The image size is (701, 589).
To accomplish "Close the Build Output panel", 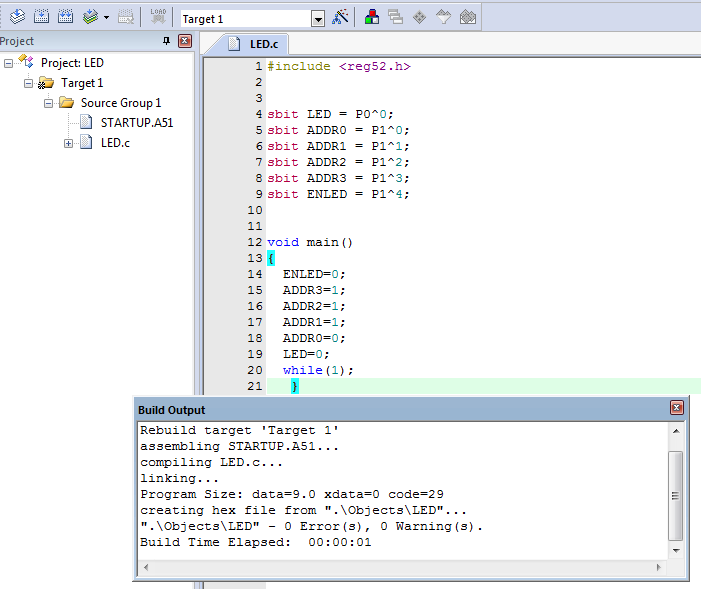I will pyautogui.click(x=676, y=407).
